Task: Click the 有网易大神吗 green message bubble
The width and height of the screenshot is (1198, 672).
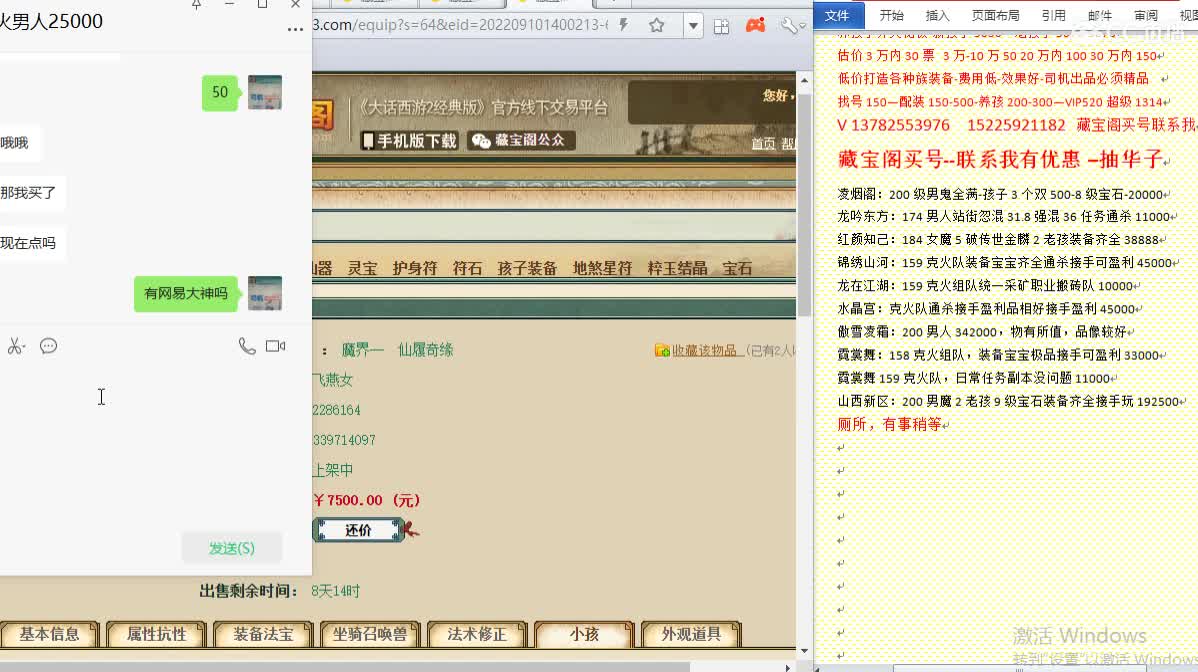Action: (186, 293)
